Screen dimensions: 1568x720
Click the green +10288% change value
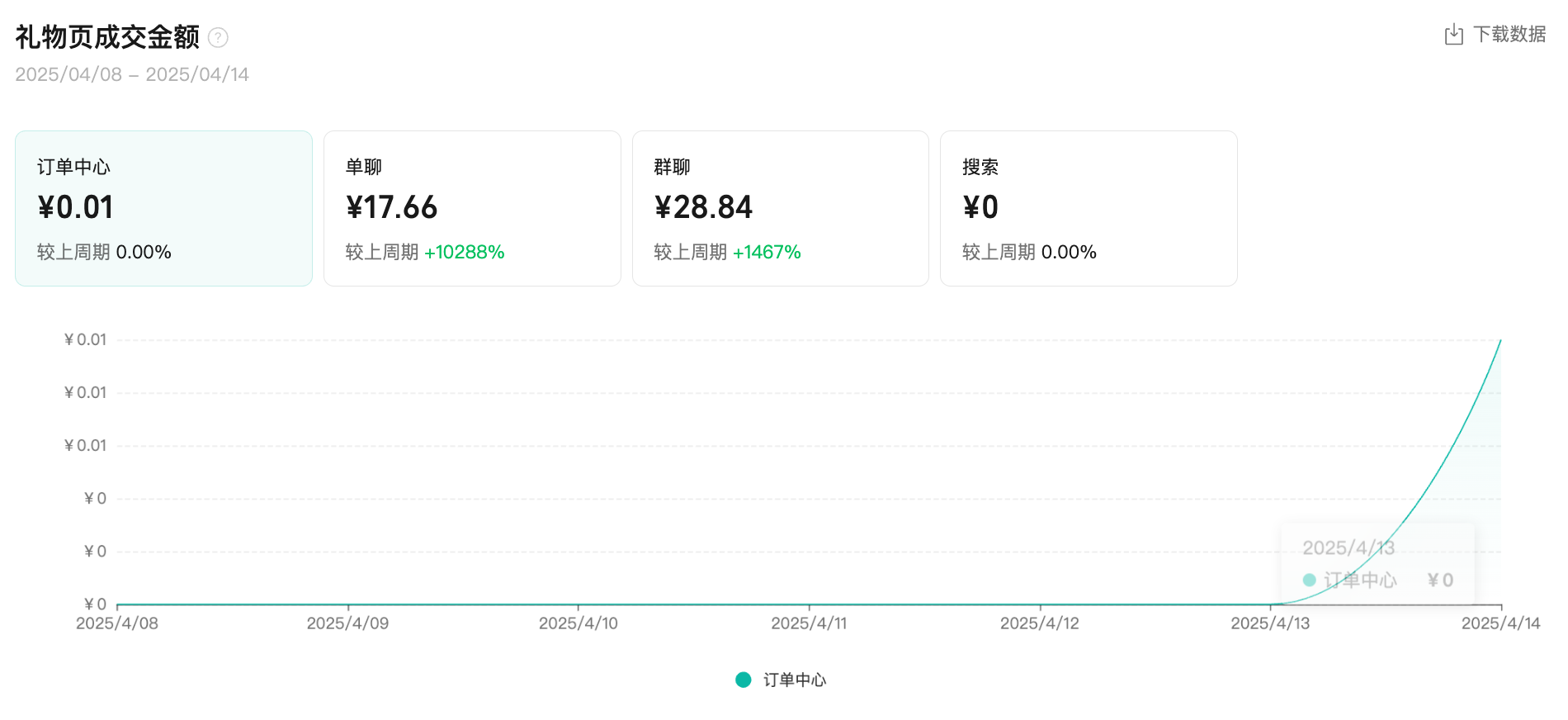click(x=464, y=252)
